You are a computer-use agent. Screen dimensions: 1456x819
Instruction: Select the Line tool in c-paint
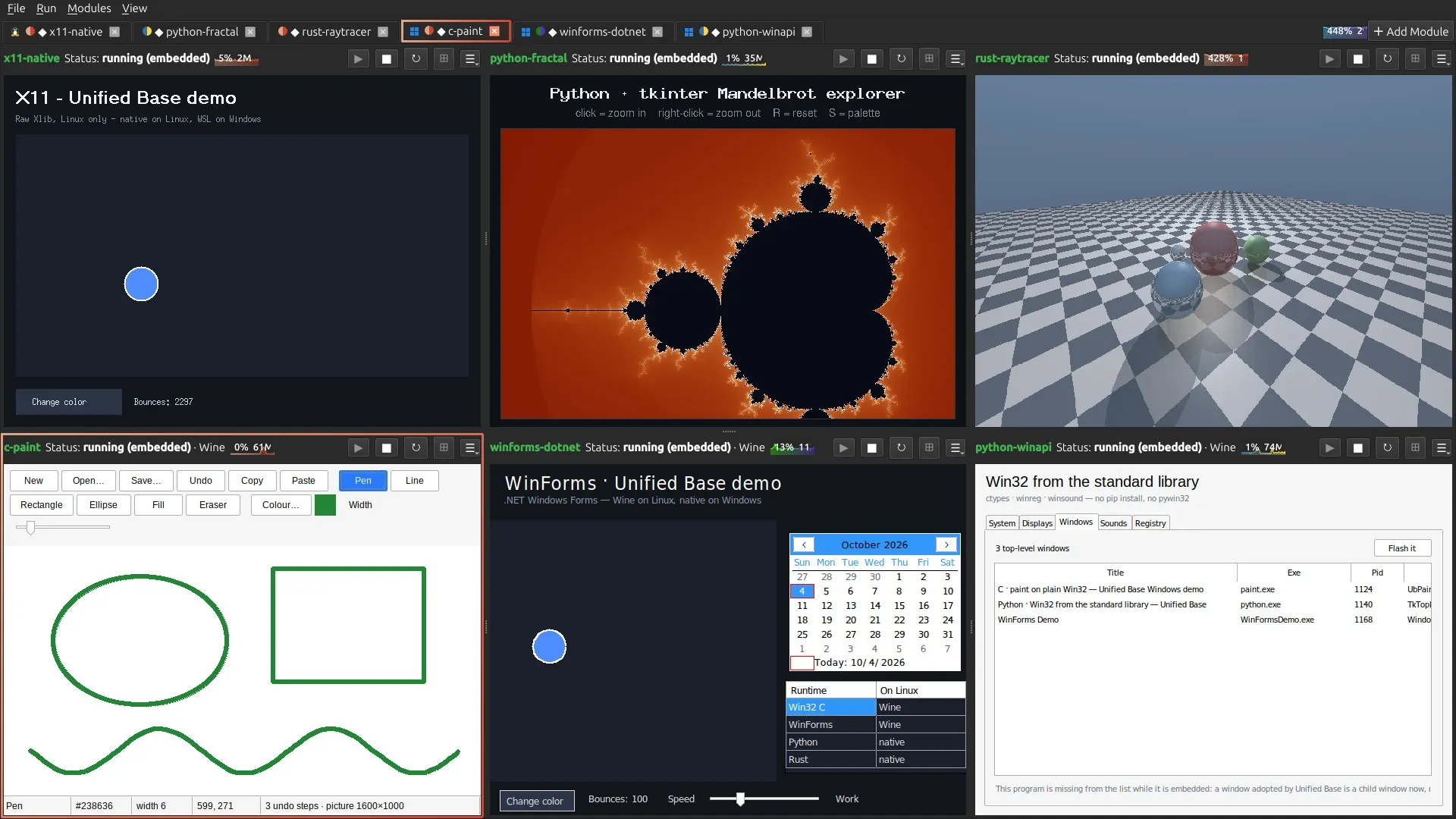[x=415, y=481]
